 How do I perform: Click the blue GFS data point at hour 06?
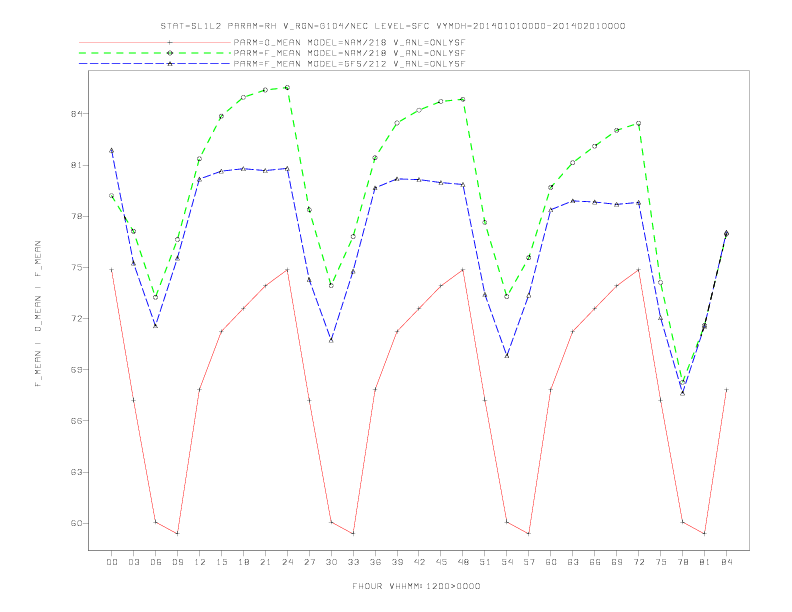[156, 326]
